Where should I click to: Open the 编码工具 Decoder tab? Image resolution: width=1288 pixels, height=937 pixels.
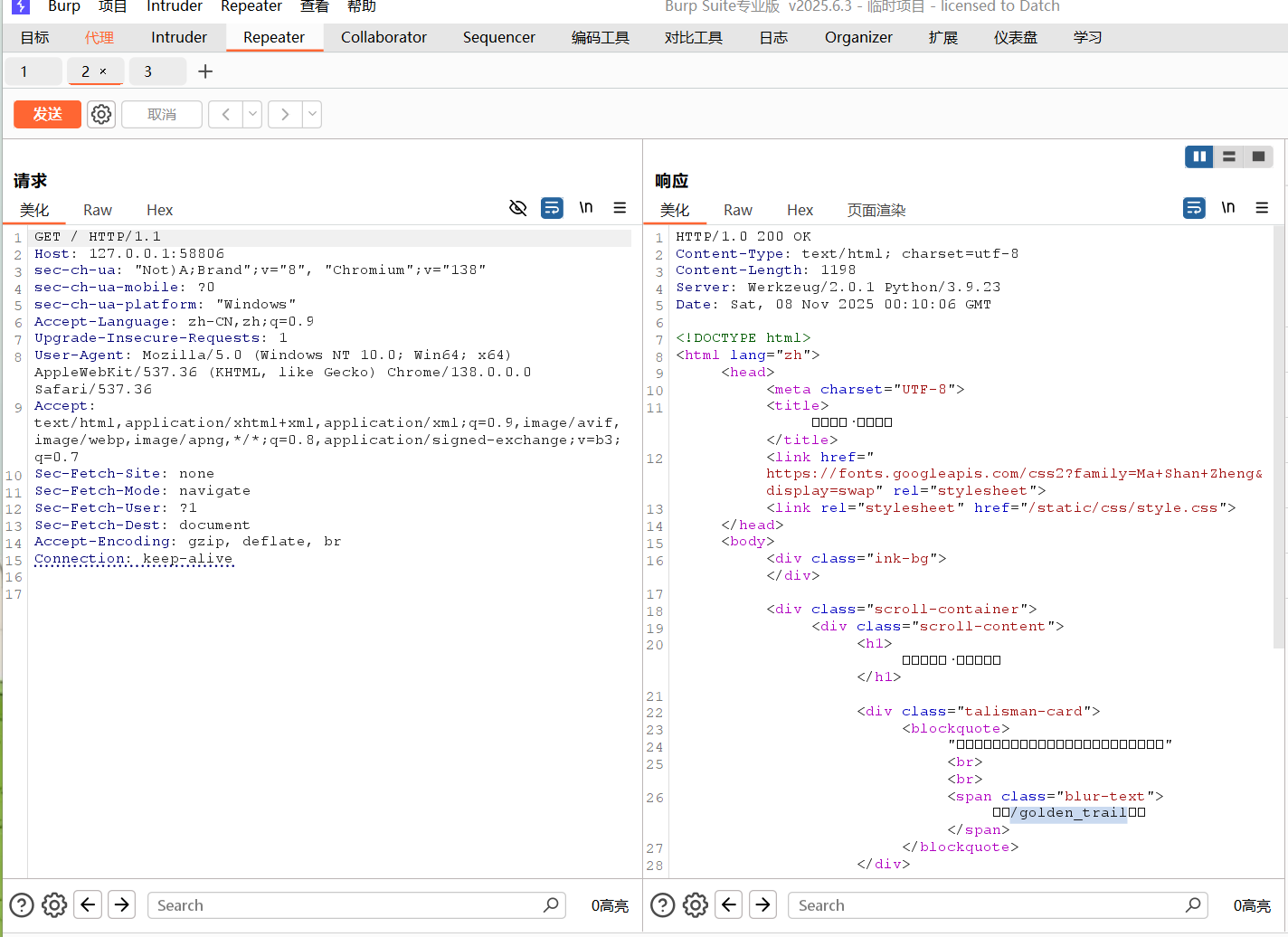pos(601,37)
